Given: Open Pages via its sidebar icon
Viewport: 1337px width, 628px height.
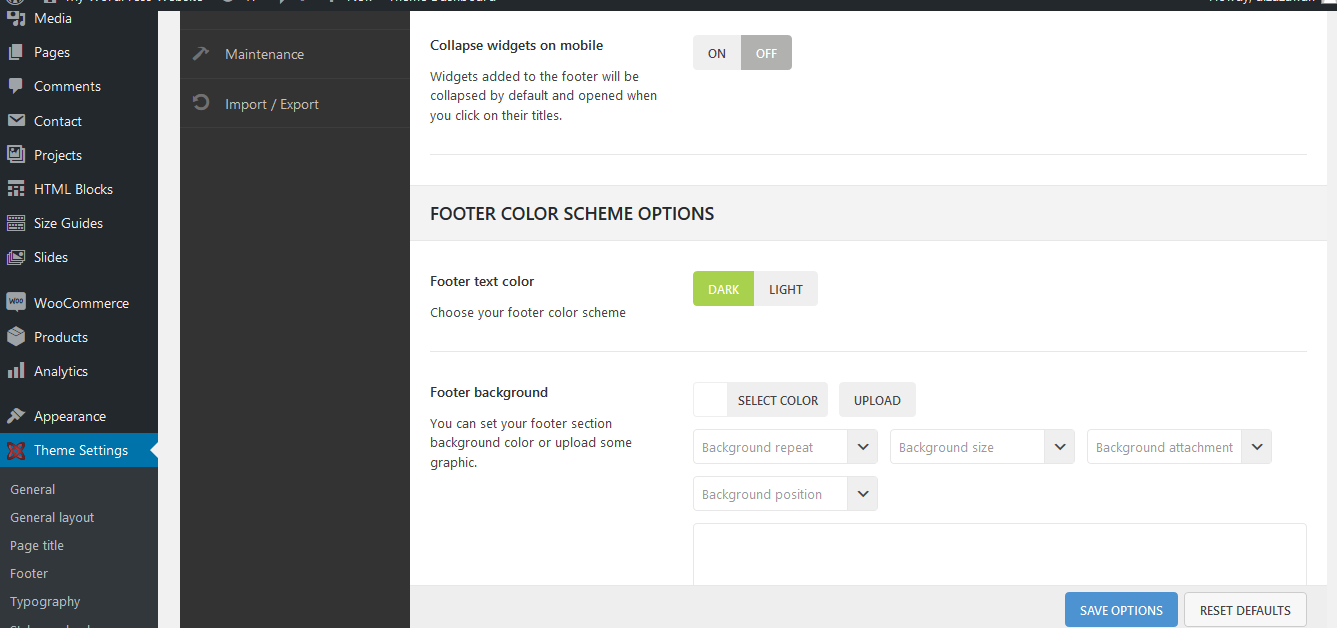Looking at the screenshot, I should pos(15,52).
